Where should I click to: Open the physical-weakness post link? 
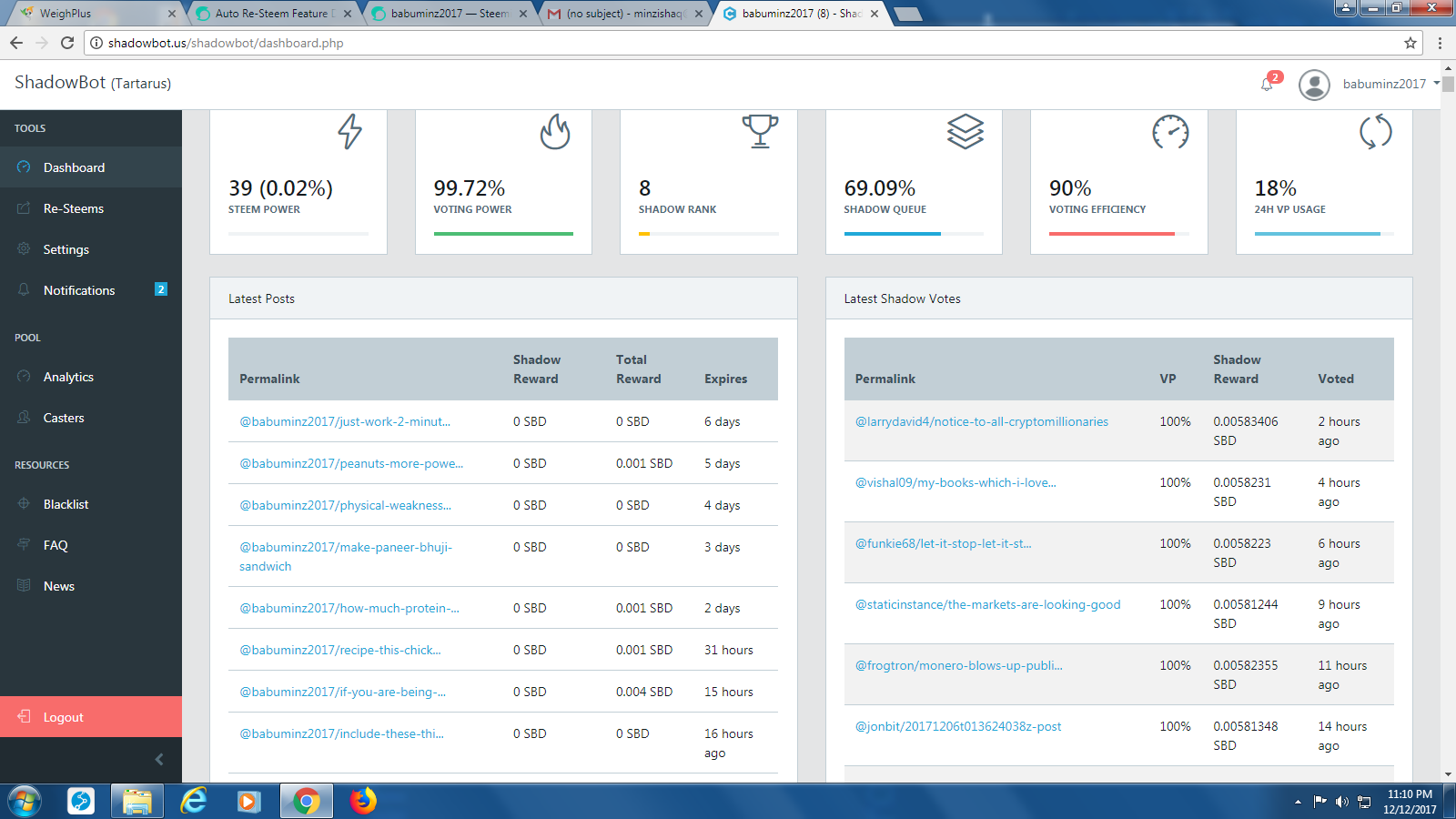tap(345, 505)
